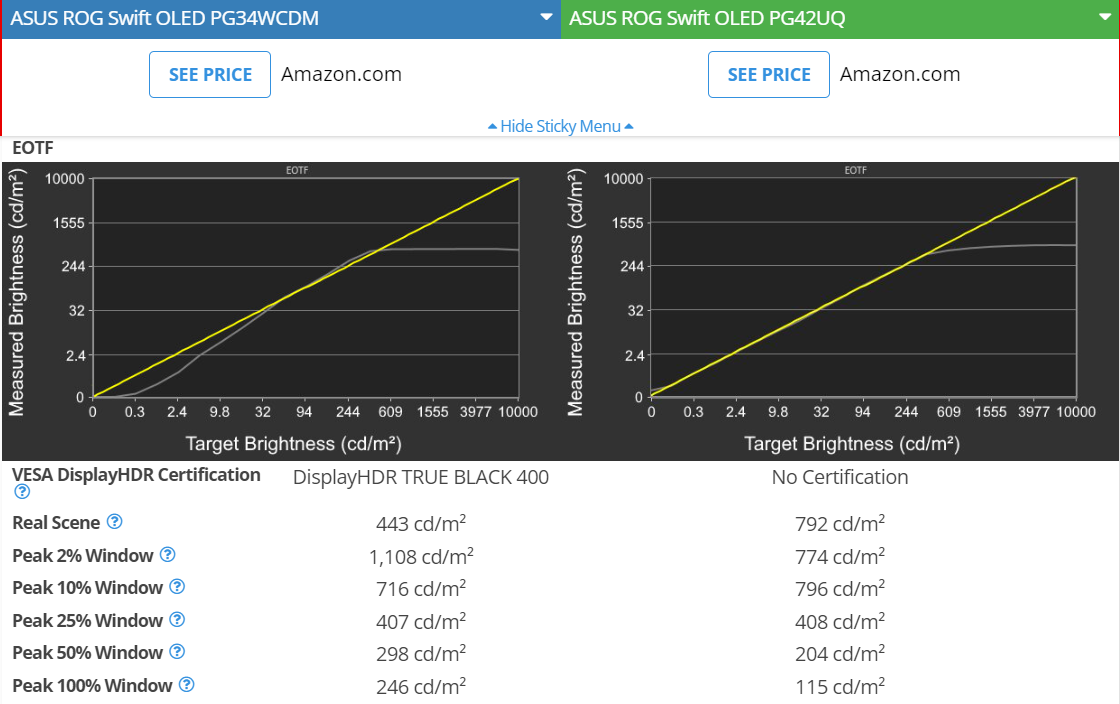Click SEE PRICE for the PG42UQ
Image resolution: width=1120 pixels, height=704 pixels.
click(769, 74)
